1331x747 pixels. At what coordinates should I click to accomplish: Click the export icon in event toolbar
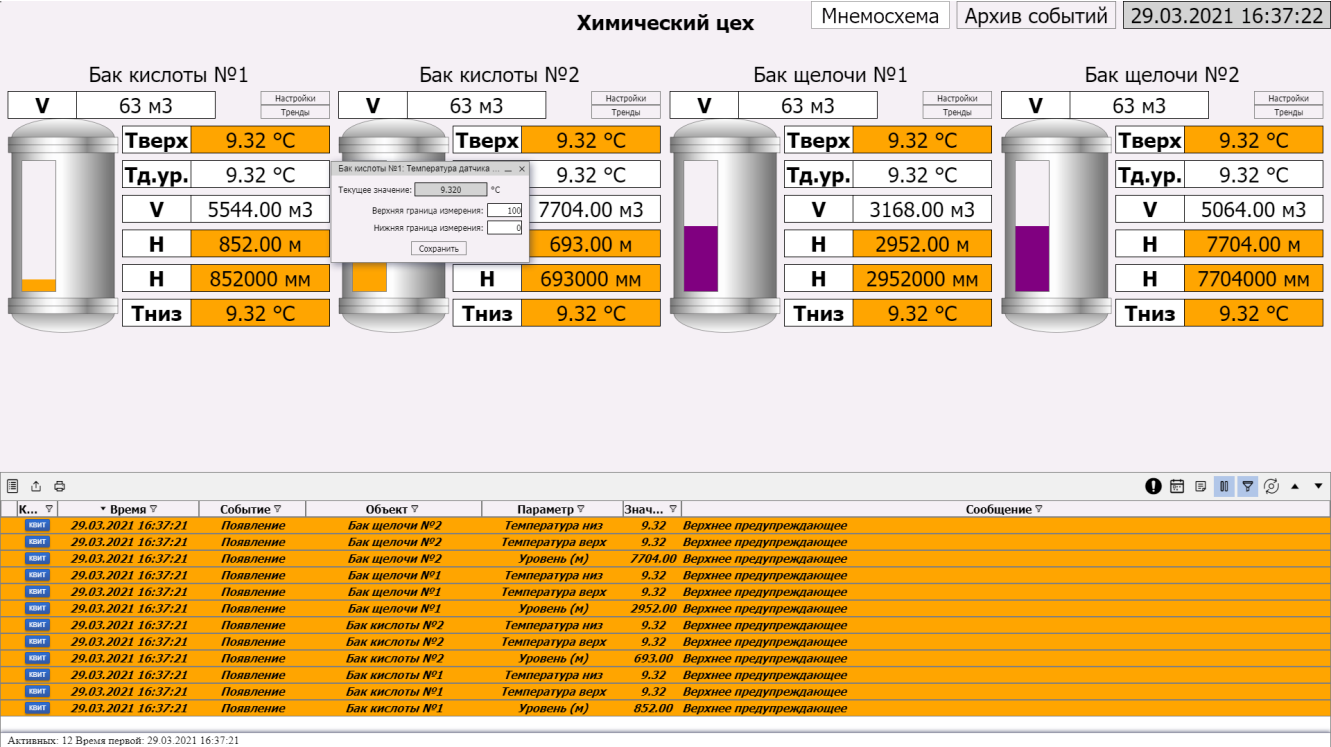pyautogui.click(x=36, y=486)
